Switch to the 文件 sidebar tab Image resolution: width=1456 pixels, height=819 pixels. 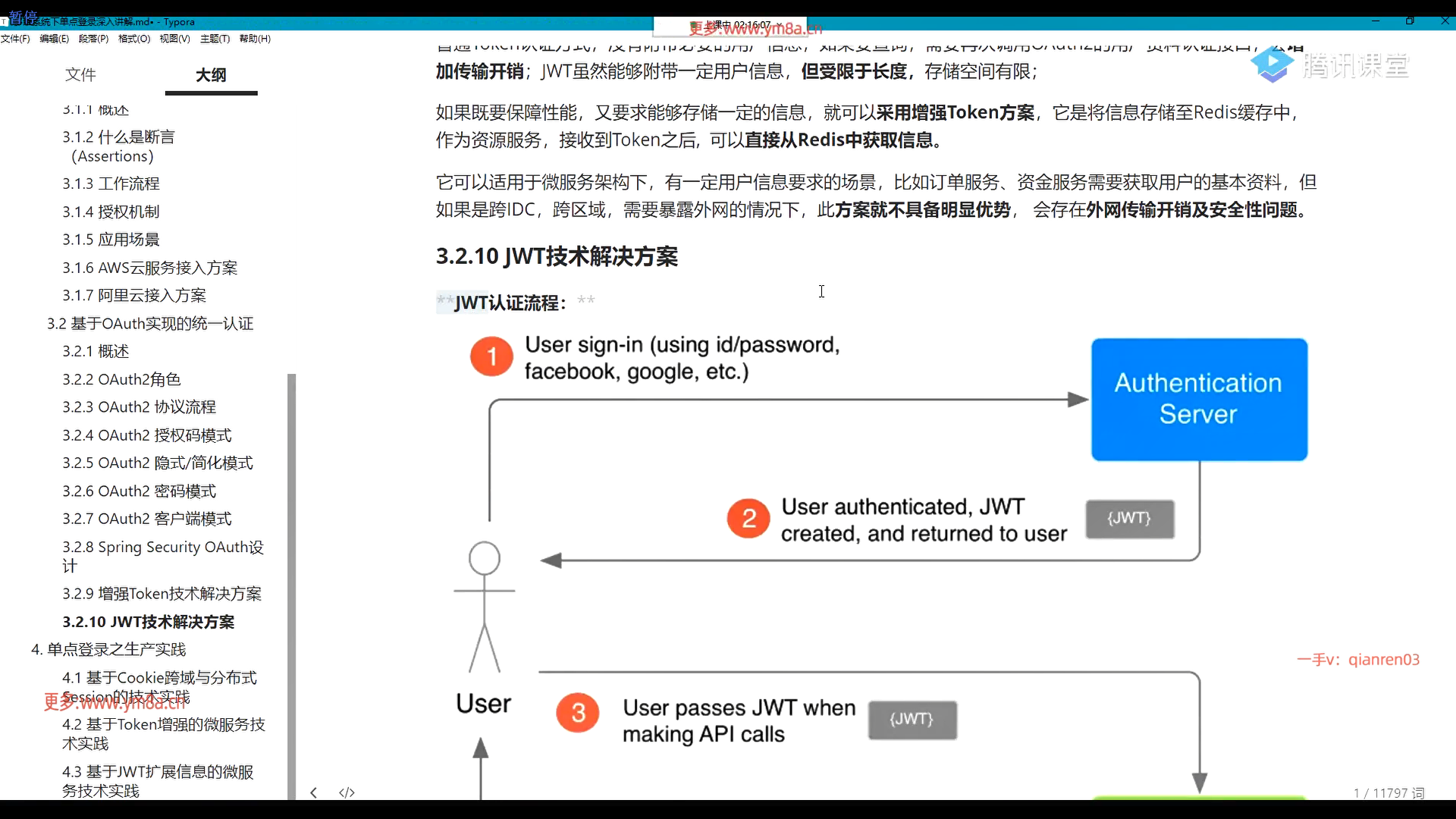80,74
